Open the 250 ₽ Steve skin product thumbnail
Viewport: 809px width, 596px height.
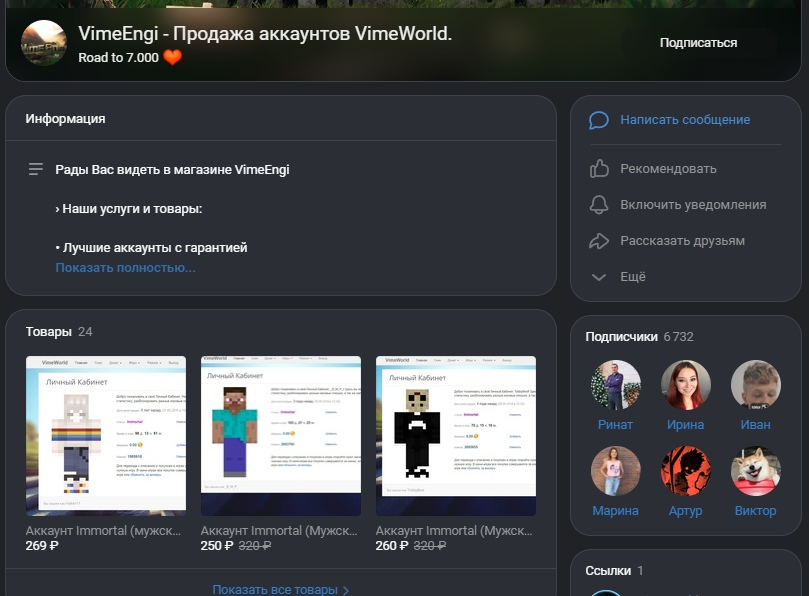[280, 435]
